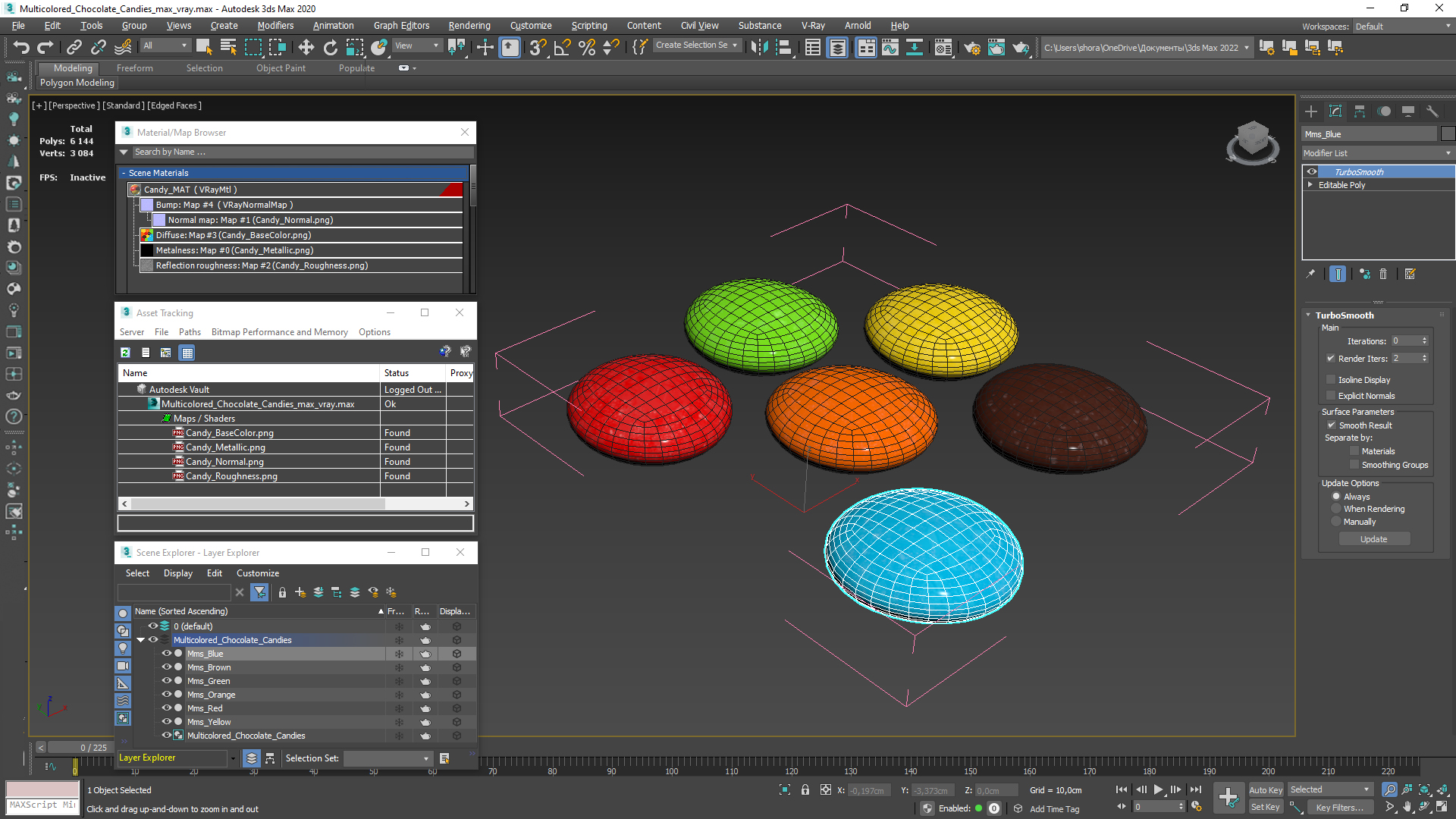Remove modifier with the trash icon
The width and height of the screenshot is (1456, 819).
(1383, 275)
